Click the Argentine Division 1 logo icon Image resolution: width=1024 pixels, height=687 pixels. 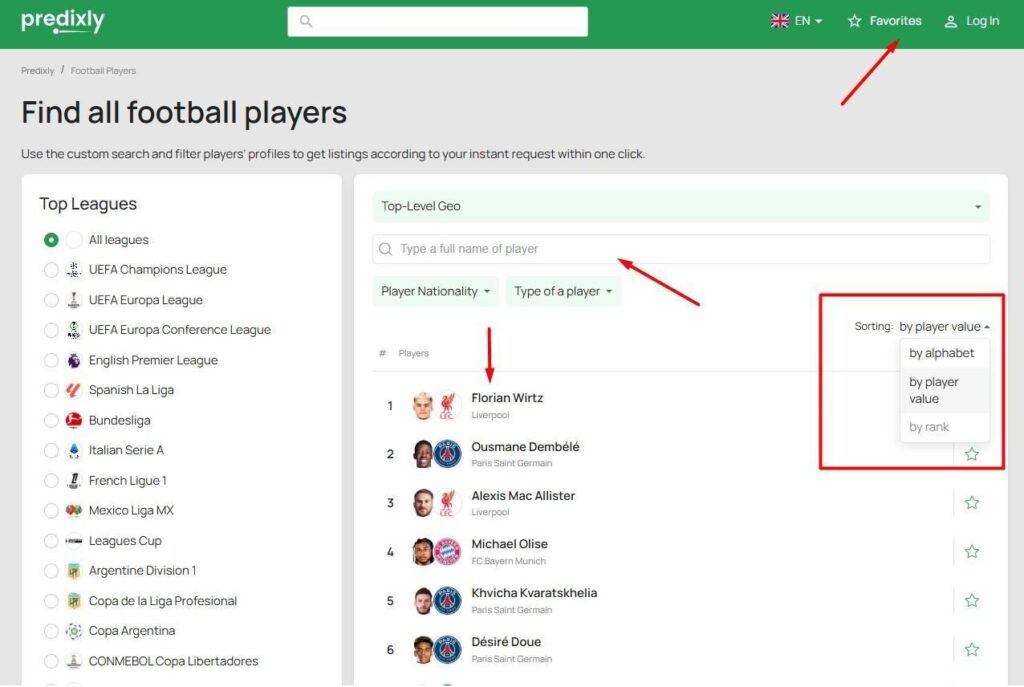coord(74,571)
